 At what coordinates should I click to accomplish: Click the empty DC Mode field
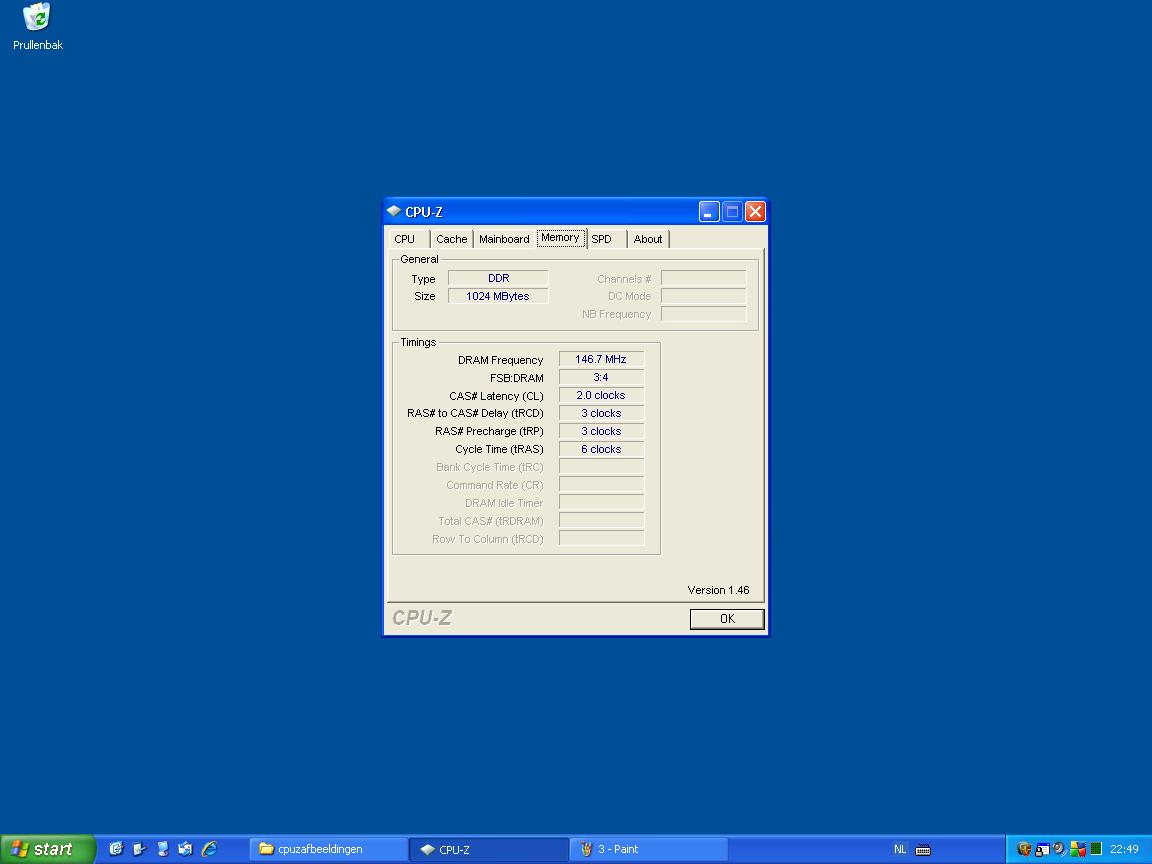704,296
